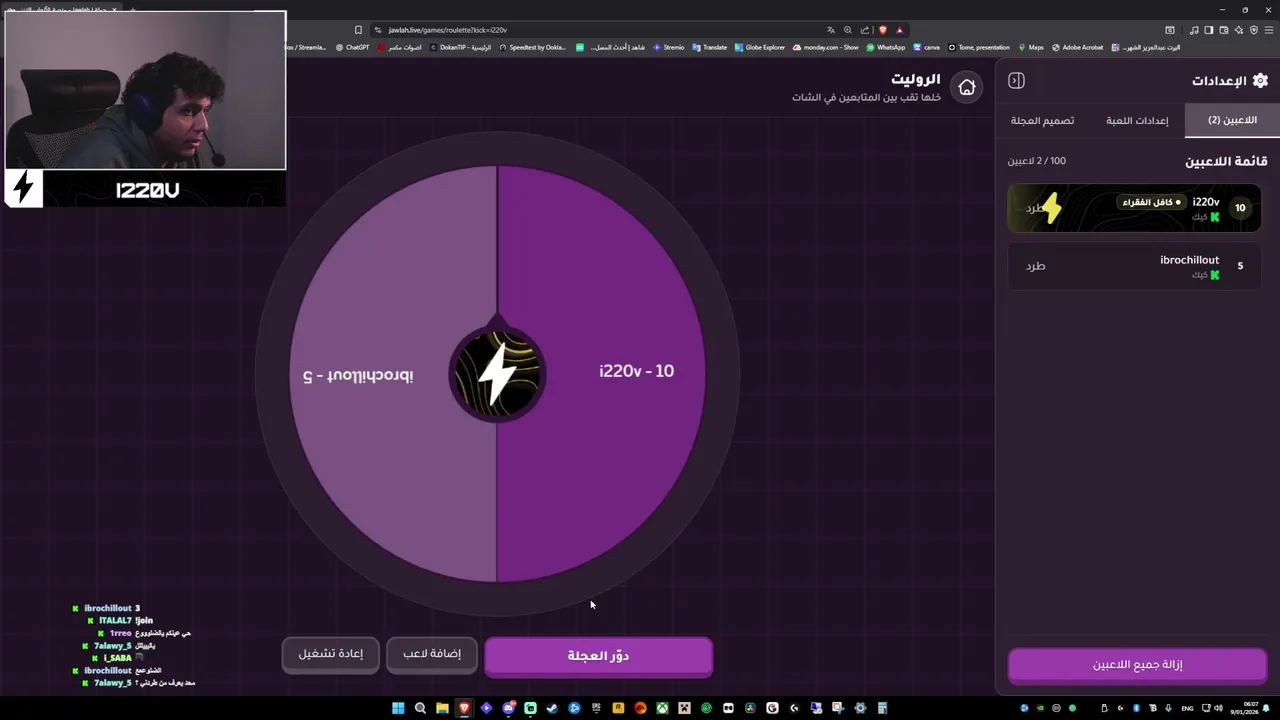Click ITALAL7 !join chat message
Screen dimensions: 1280x720
119,621
